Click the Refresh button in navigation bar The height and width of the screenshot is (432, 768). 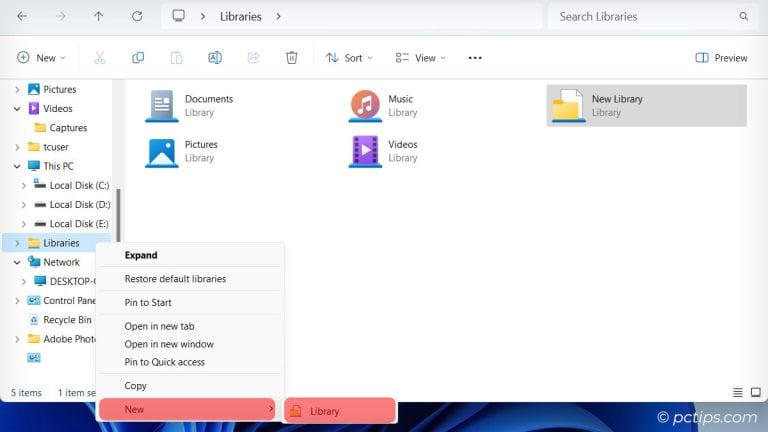point(137,16)
